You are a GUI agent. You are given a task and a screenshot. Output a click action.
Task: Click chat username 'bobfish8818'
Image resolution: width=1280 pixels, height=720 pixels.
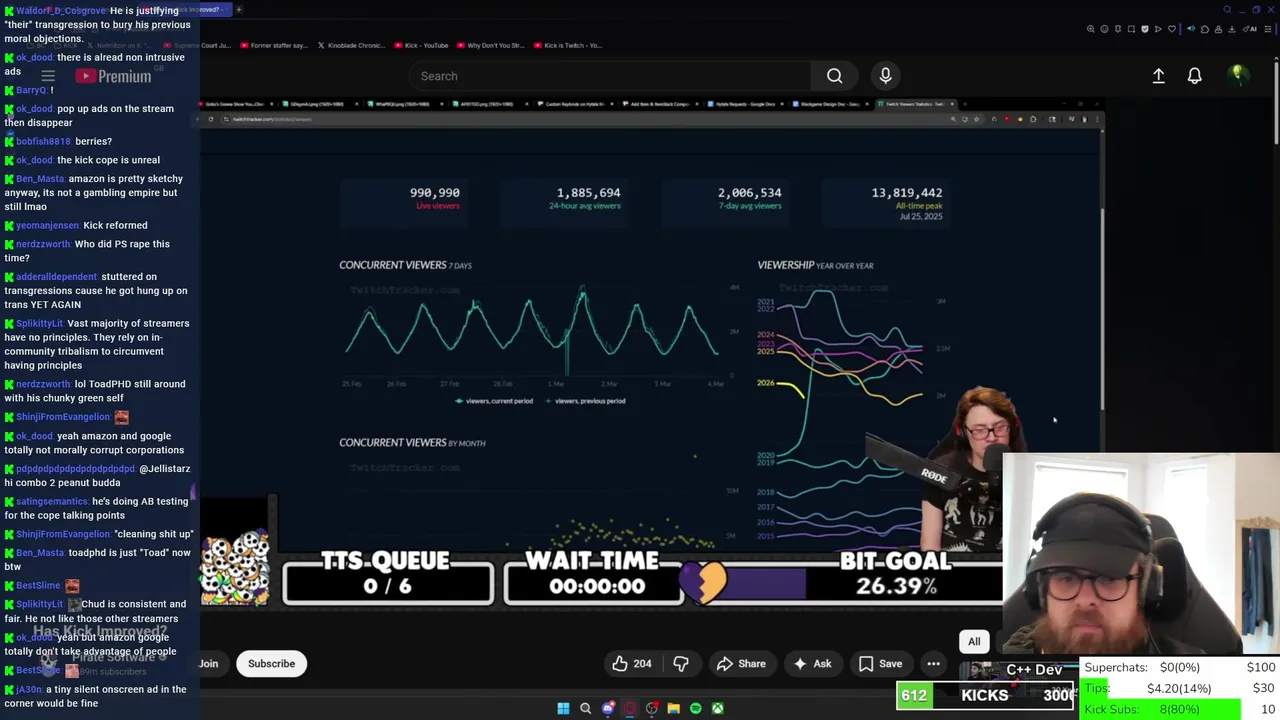pyautogui.click(x=43, y=141)
